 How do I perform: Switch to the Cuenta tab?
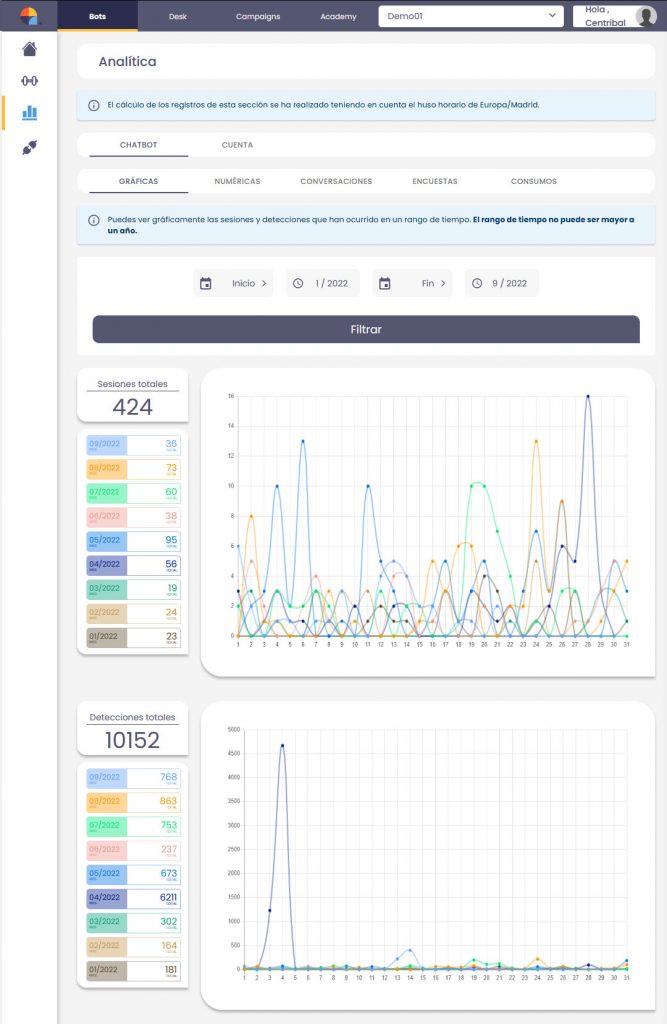(x=237, y=145)
